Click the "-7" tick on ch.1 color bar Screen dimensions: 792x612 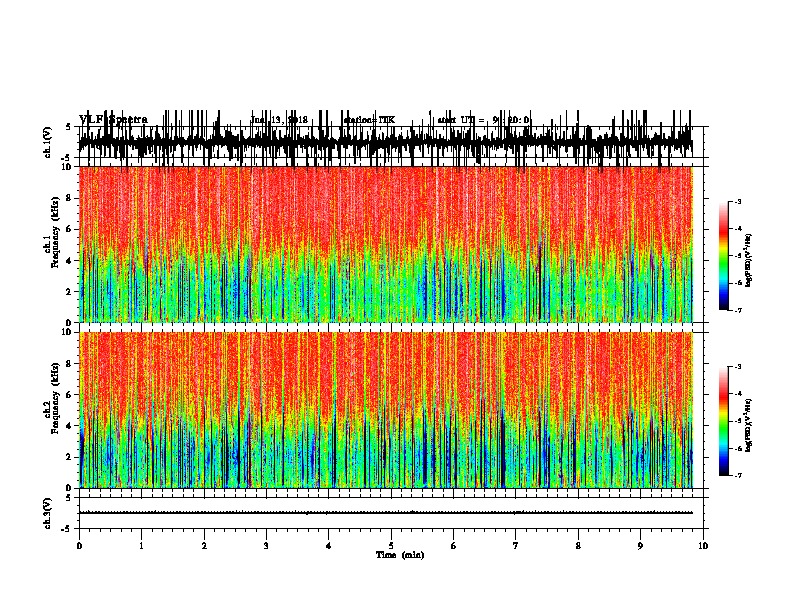click(737, 310)
